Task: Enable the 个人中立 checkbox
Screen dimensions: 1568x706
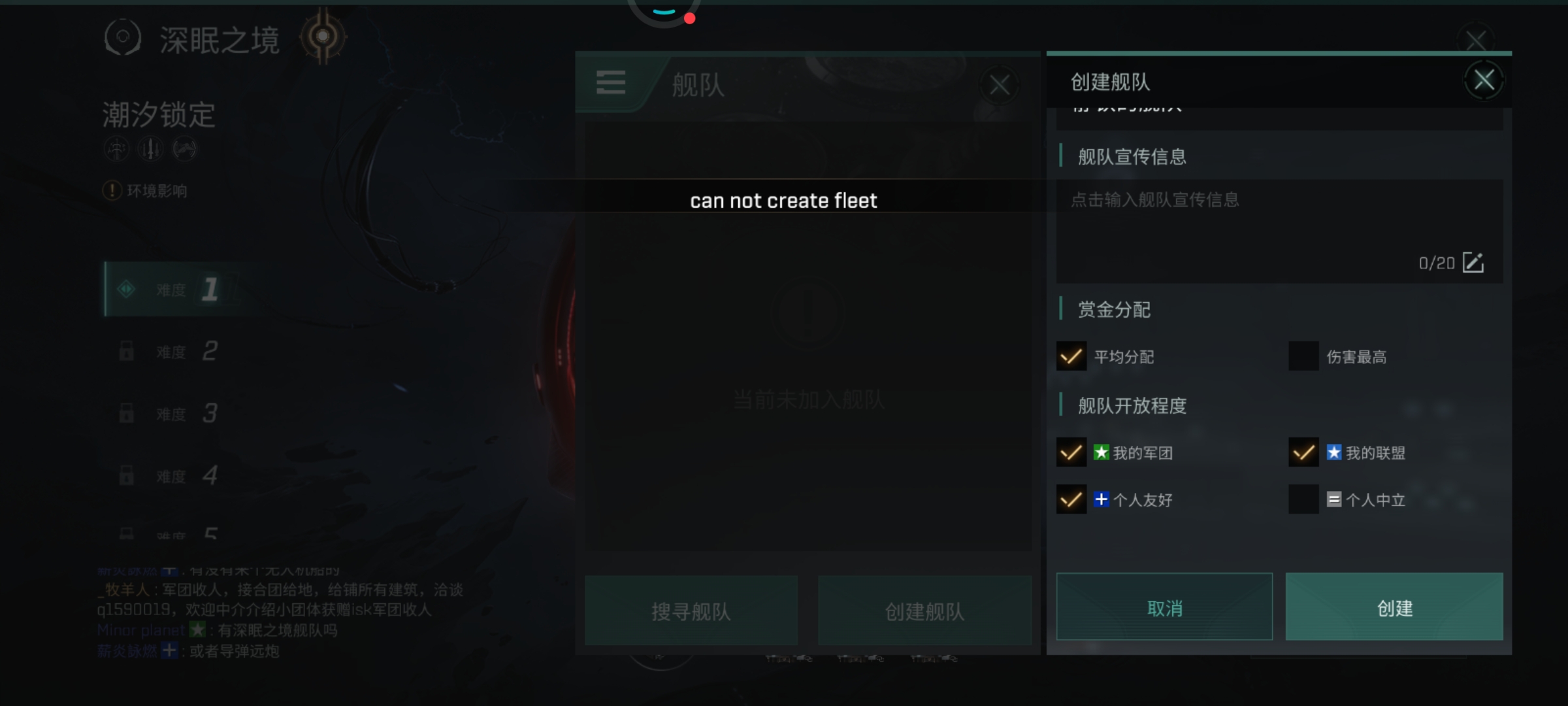Action: [x=1303, y=499]
